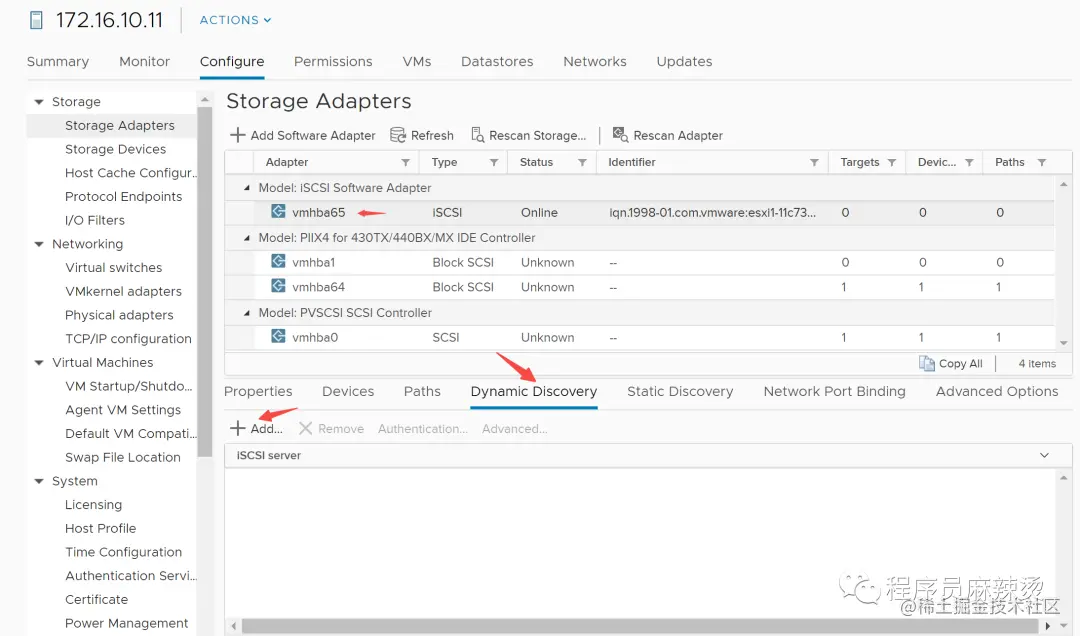Viewport: 1080px width, 636px height.
Task: Open VMkernel adapters in sidebar
Action: (123, 291)
